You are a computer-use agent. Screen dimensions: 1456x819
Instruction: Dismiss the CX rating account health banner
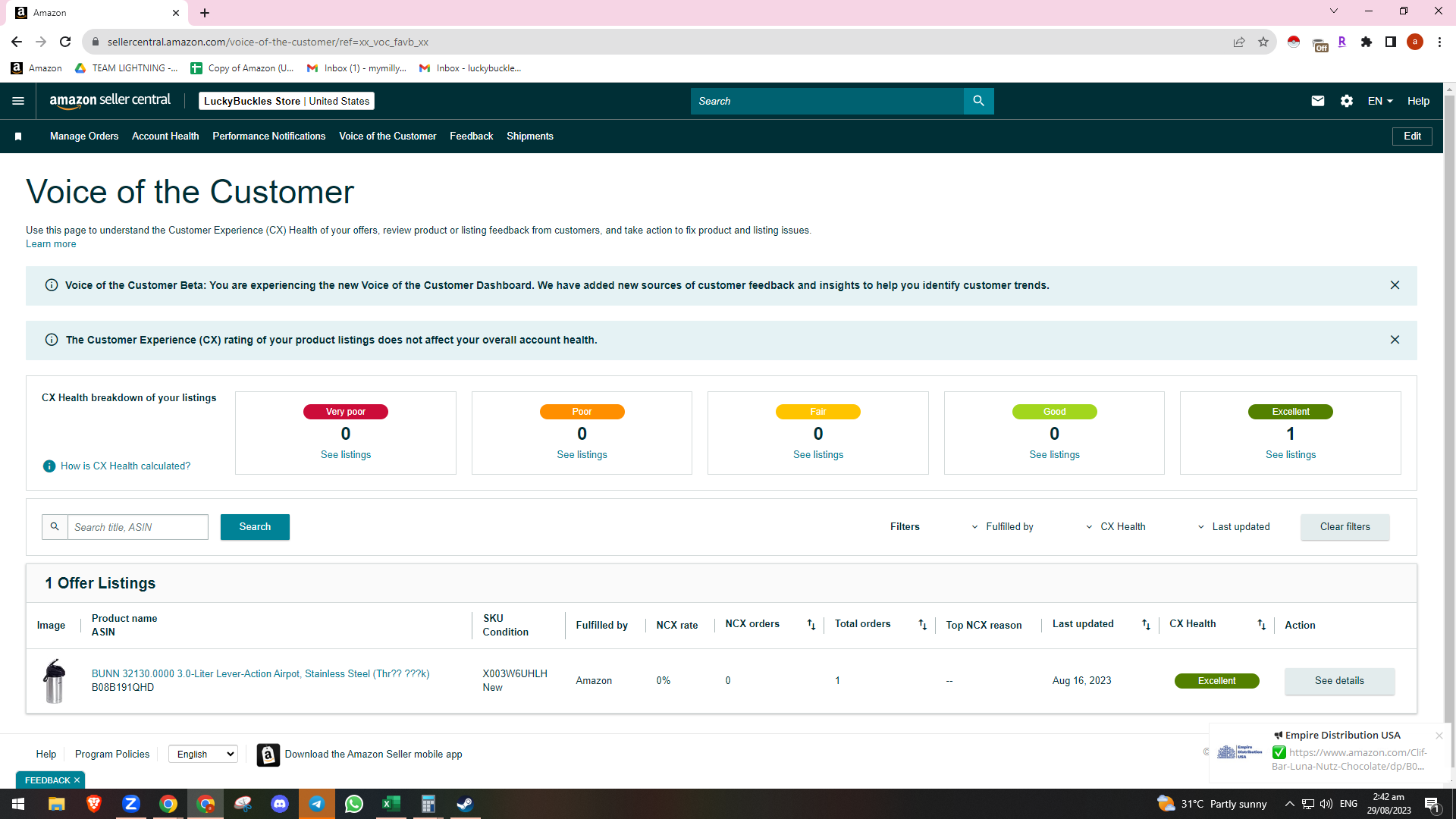[x=1395, y=340]
